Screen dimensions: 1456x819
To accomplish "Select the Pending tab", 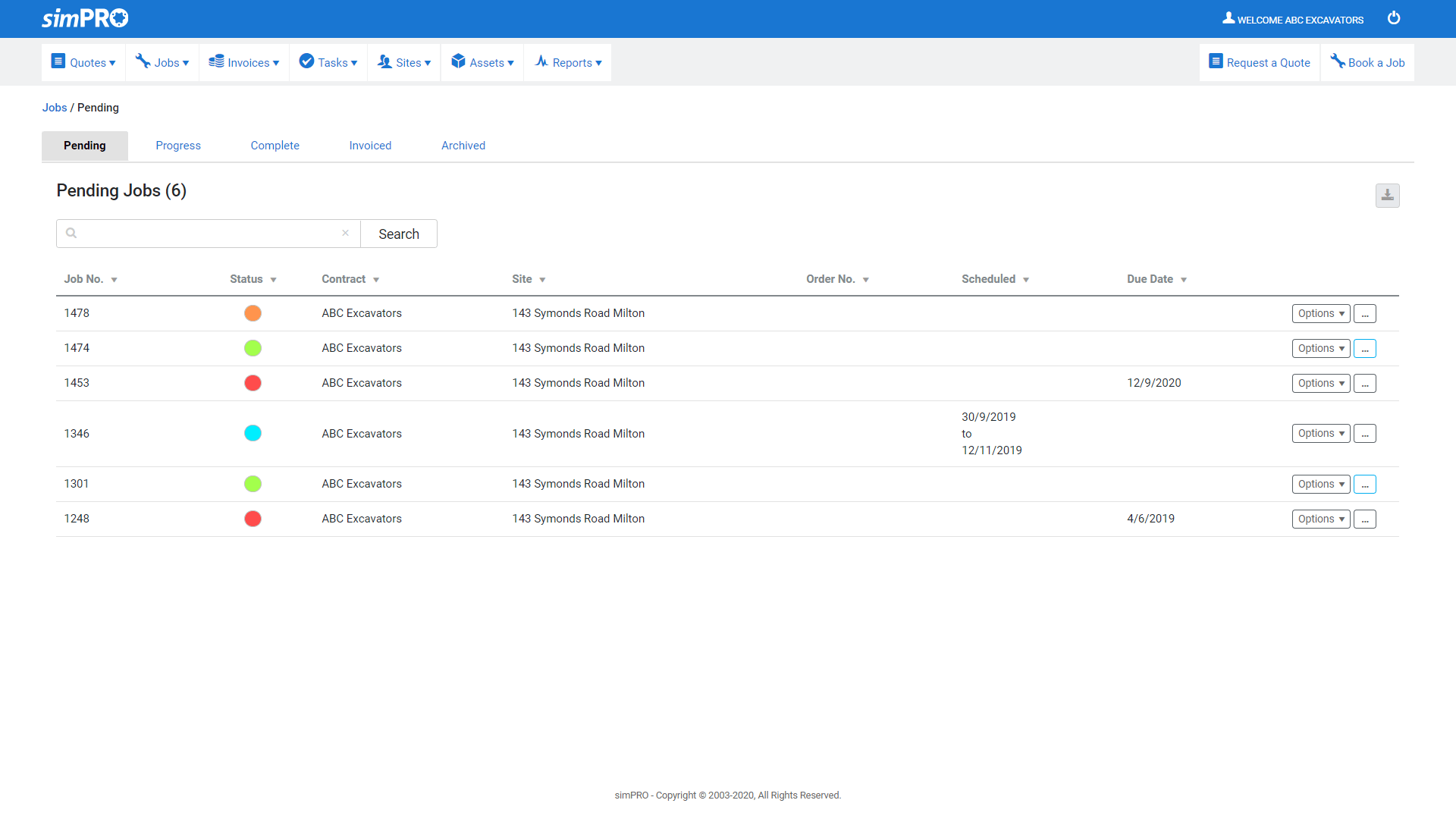I will click(85, 146).
